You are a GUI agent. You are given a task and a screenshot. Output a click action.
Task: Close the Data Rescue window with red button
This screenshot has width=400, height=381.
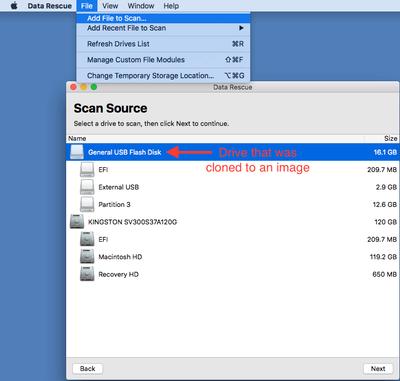pyautogui.click(x=73, y=87)
